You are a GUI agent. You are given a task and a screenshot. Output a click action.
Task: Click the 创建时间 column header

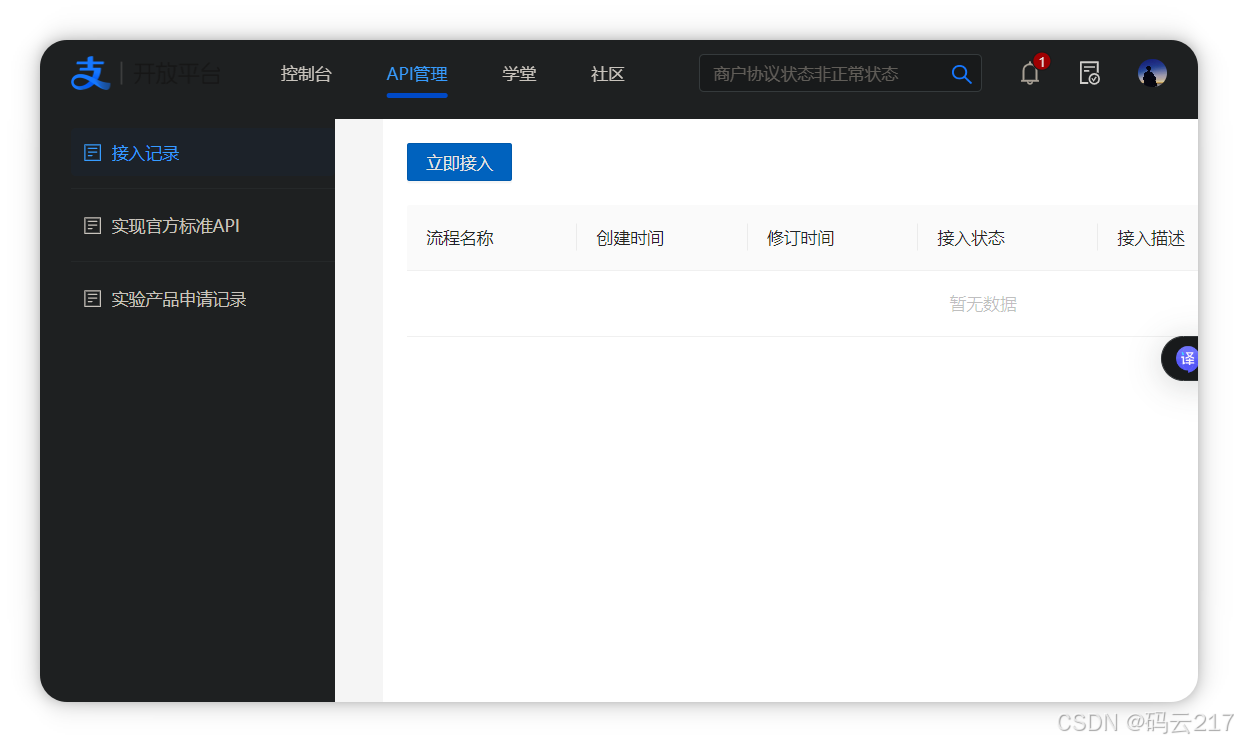point(630,238)
